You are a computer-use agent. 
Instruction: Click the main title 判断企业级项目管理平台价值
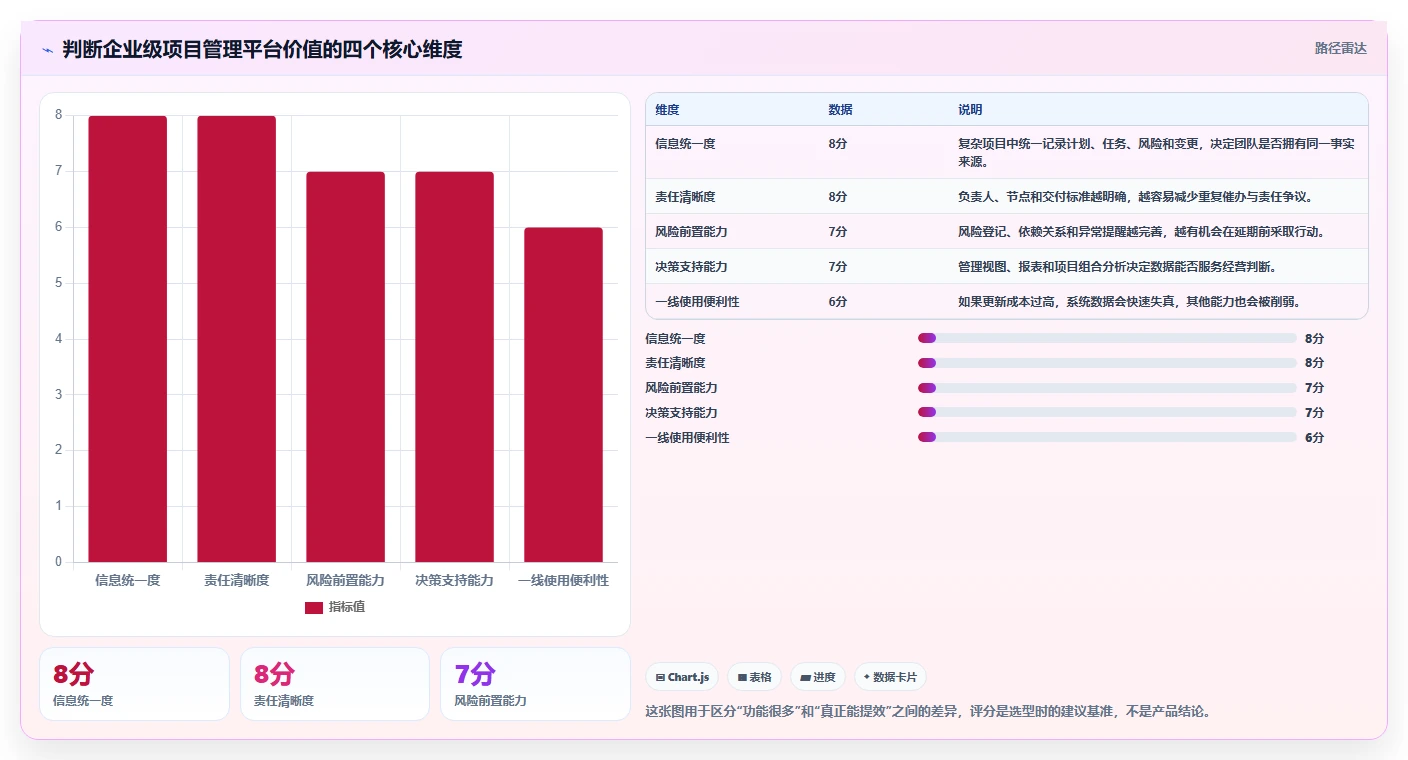(262, 49)
